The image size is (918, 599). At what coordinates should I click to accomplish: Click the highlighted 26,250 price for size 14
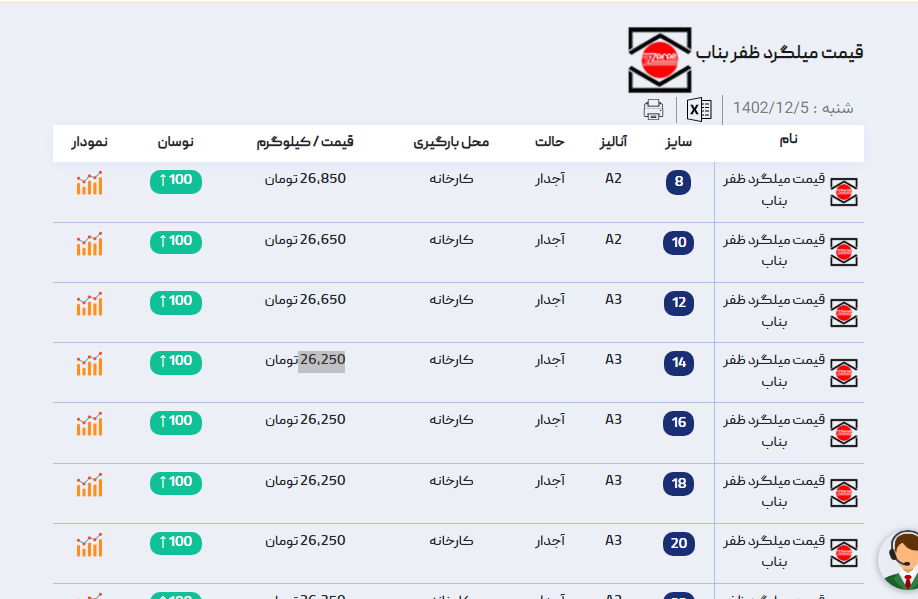[x=322, y=360]
